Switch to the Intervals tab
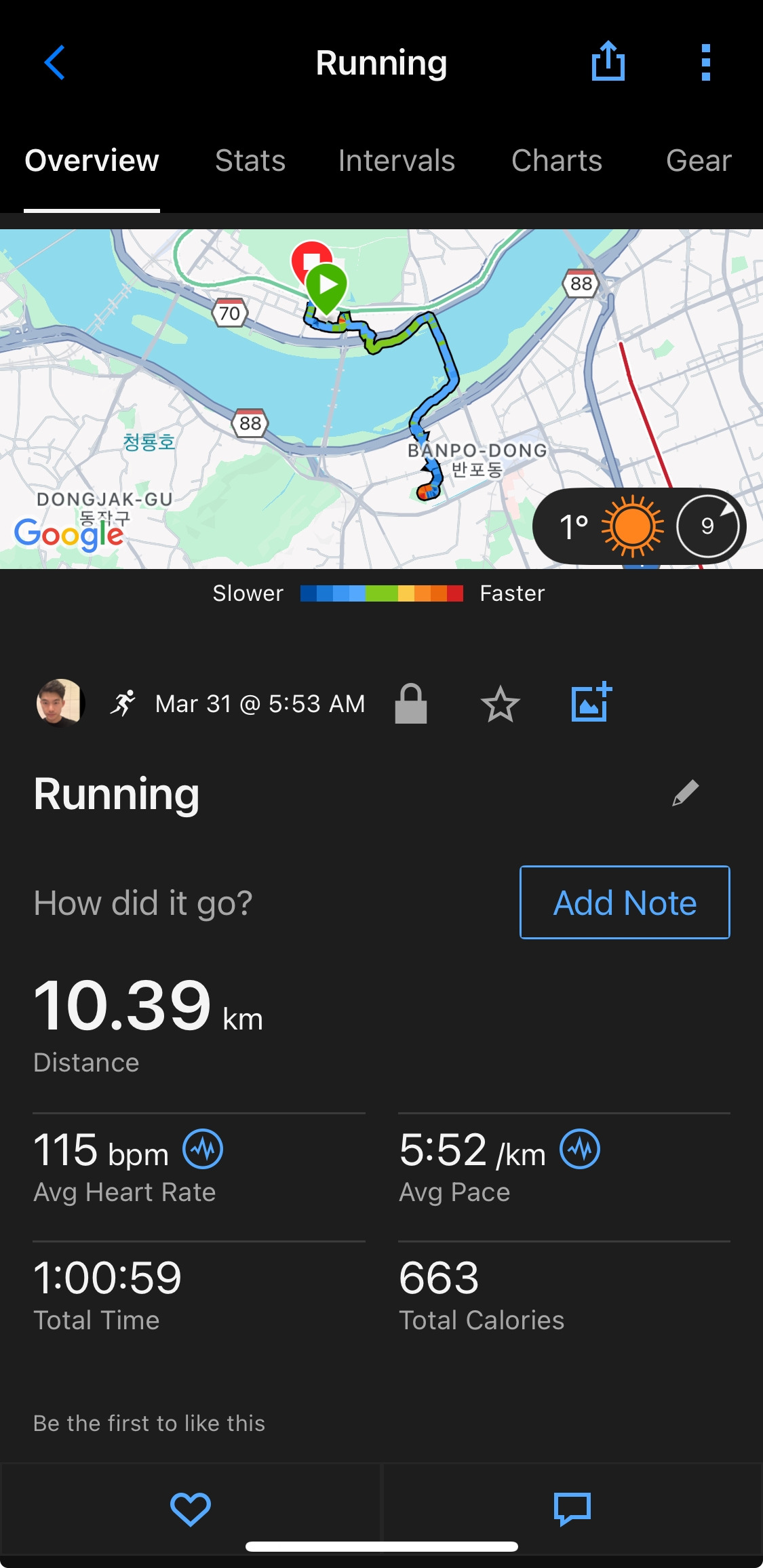The width and height of the screenshot is (763, 1568). pyautogui.click(x=396, y=161)
